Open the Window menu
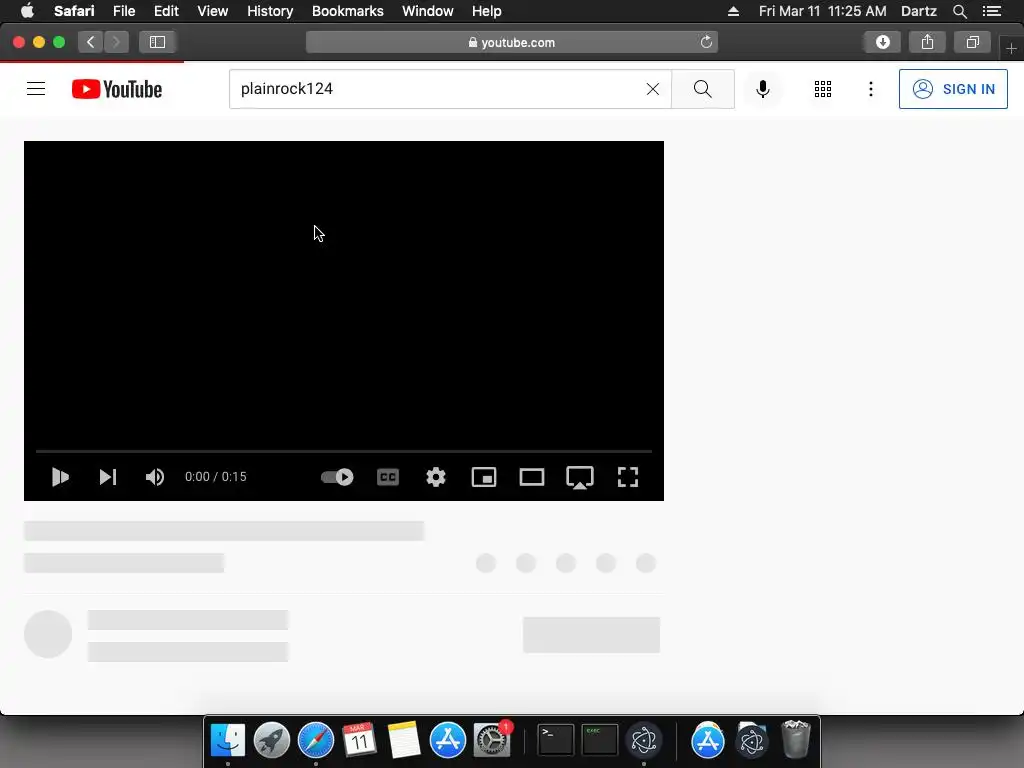 click(x=427, y=11)
